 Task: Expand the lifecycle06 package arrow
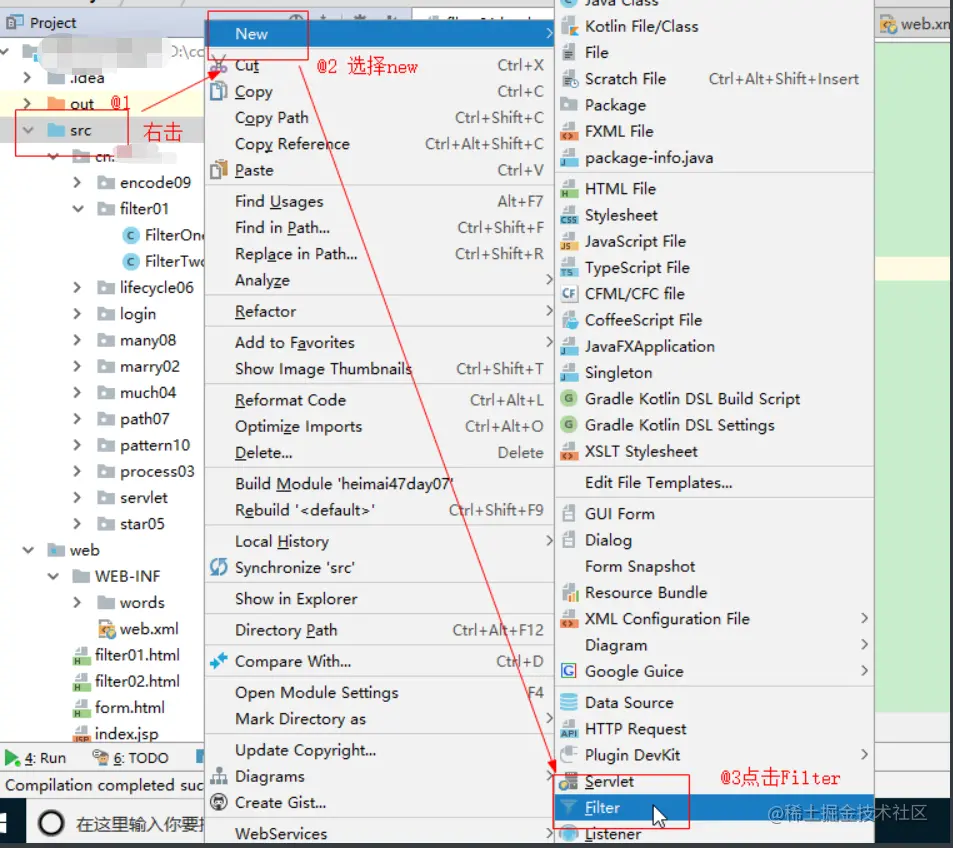coord(77,288)
